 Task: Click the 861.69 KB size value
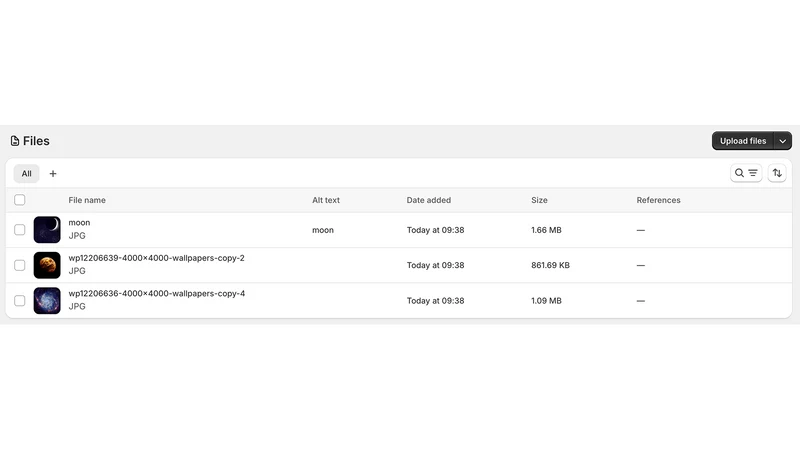click(551, 265)
